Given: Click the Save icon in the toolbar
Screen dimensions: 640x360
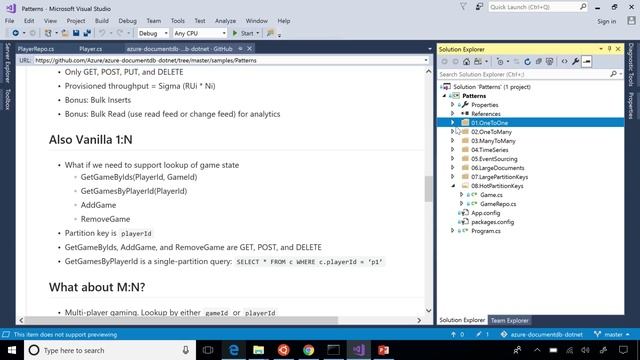Looking at the screenshot, I should coord(76,33).
